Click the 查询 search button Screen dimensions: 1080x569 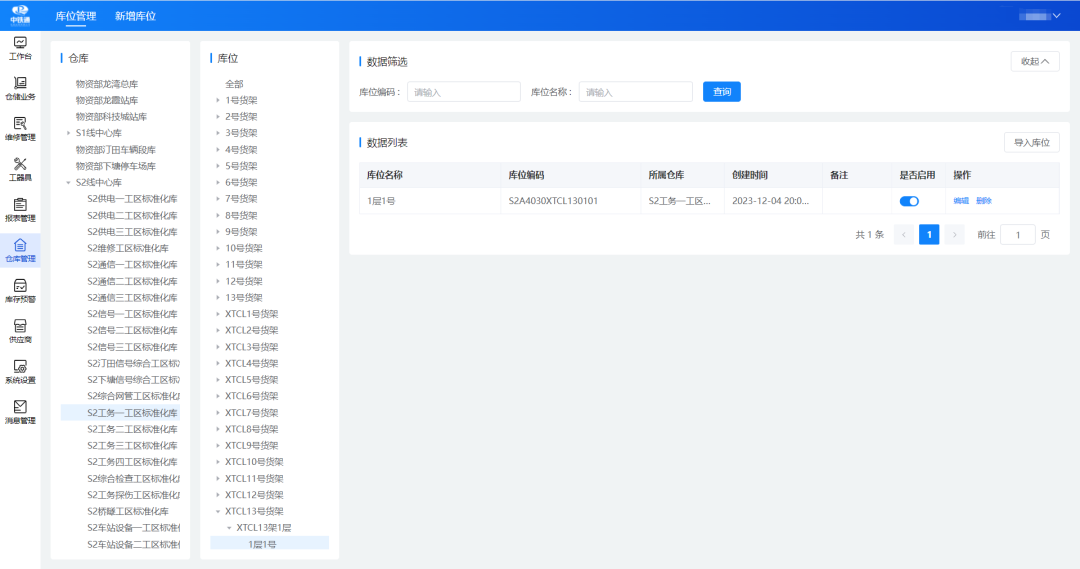722,92
